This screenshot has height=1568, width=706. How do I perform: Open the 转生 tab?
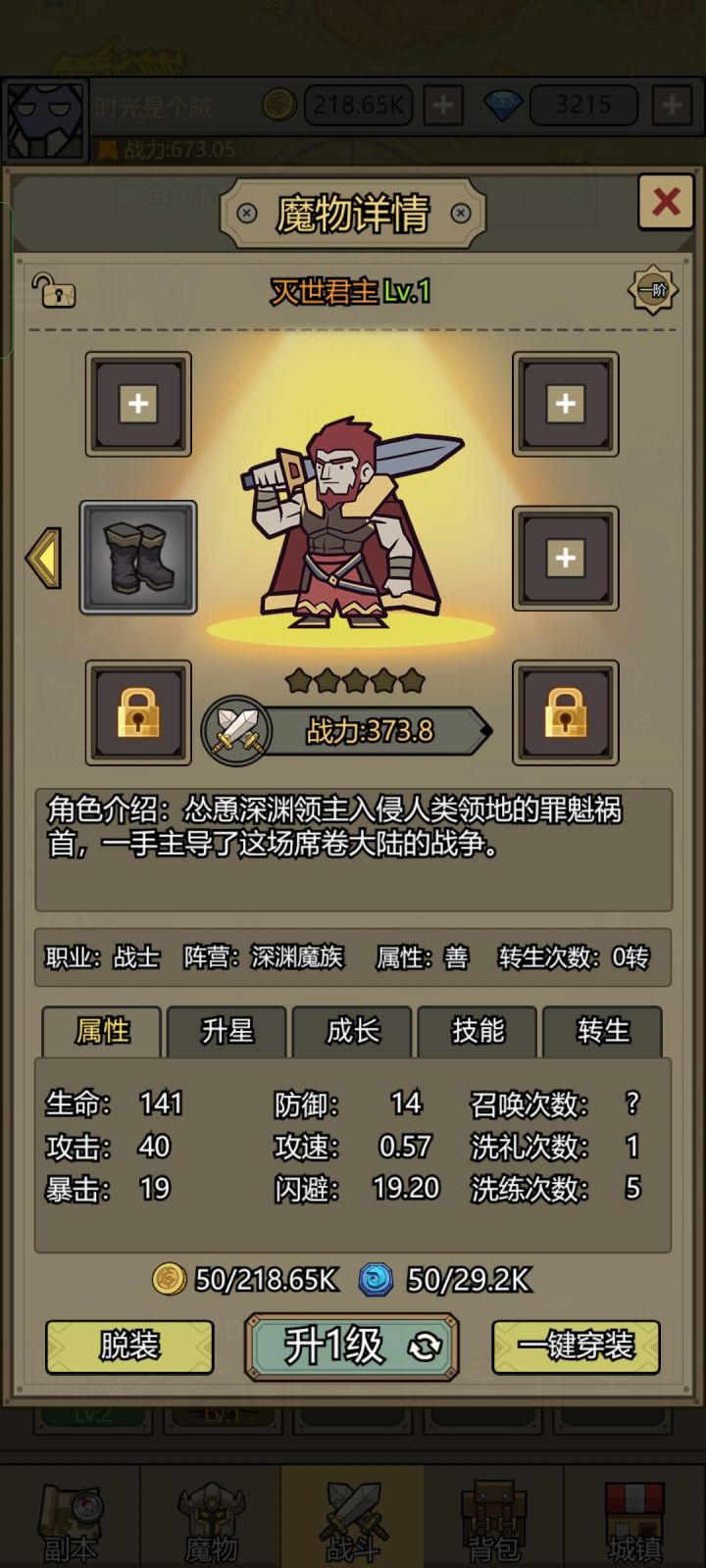coord(603,1031)
